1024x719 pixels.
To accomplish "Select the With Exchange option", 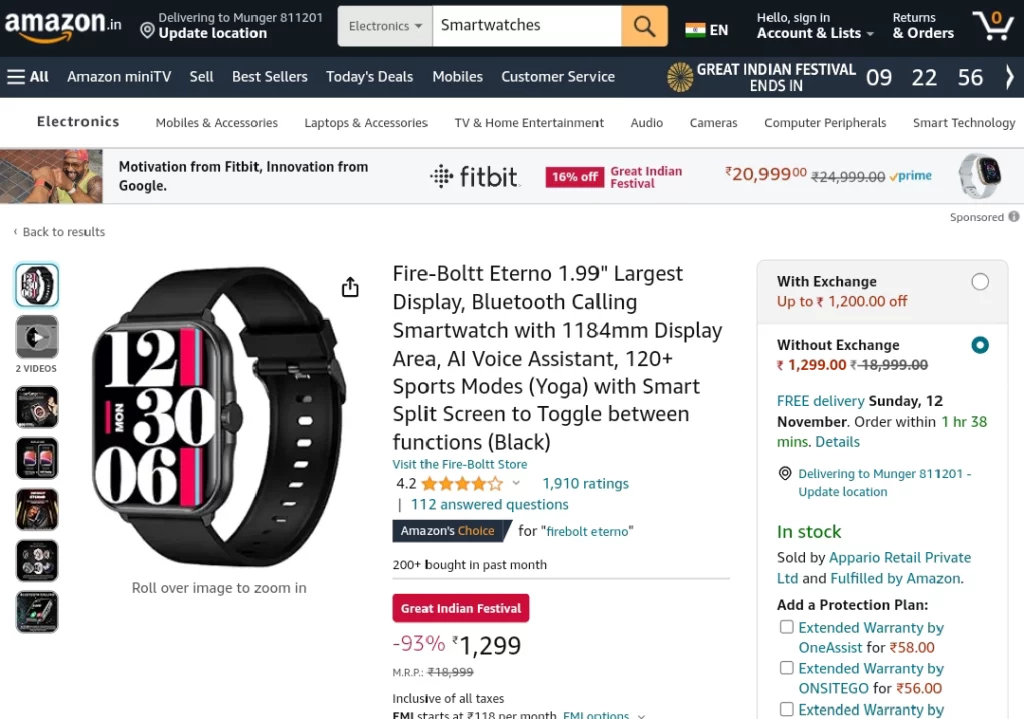I will click(980, 282).
